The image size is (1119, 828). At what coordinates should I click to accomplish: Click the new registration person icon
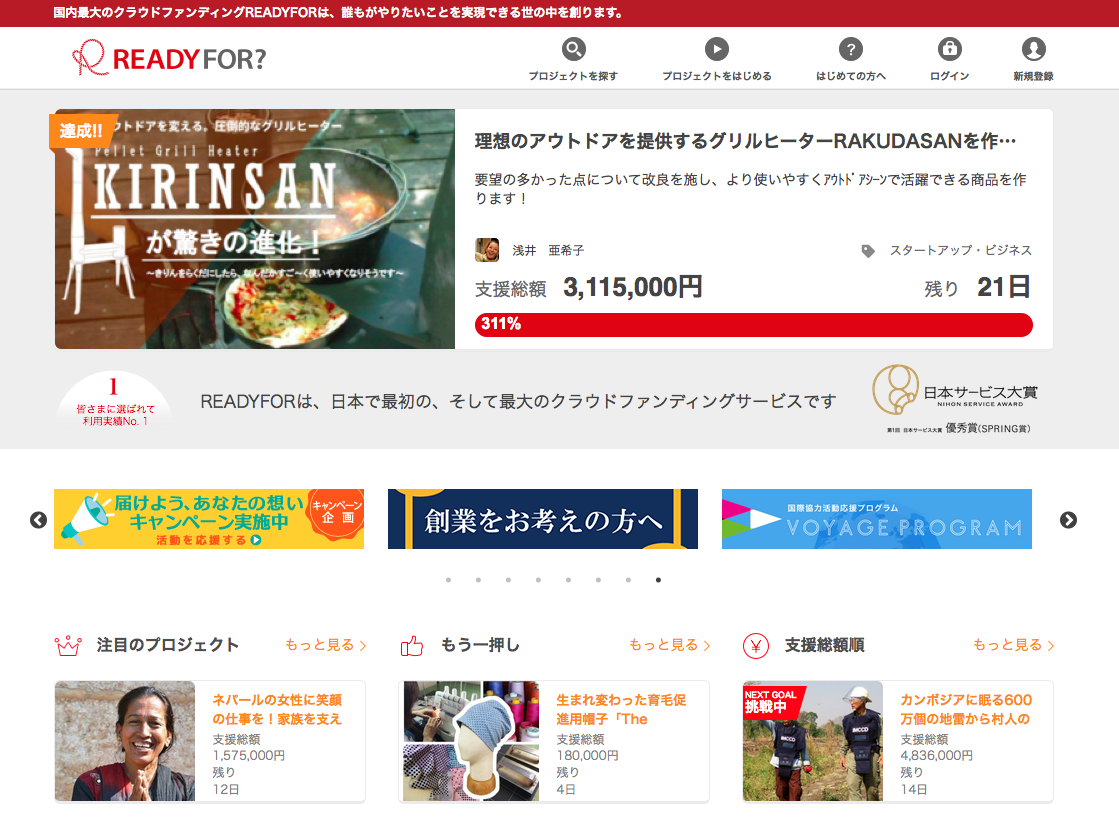pyautogui.click(x=1033, y=49)
